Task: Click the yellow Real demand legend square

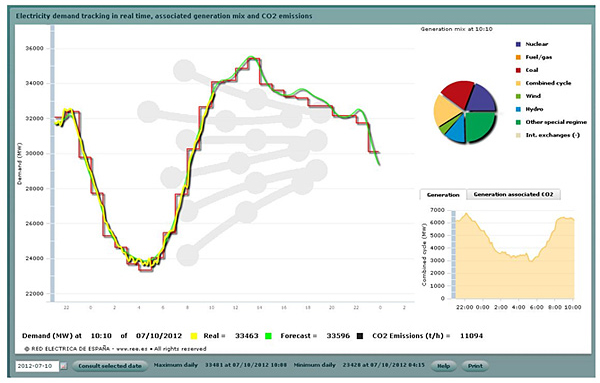Action: (x=194, y=336)
